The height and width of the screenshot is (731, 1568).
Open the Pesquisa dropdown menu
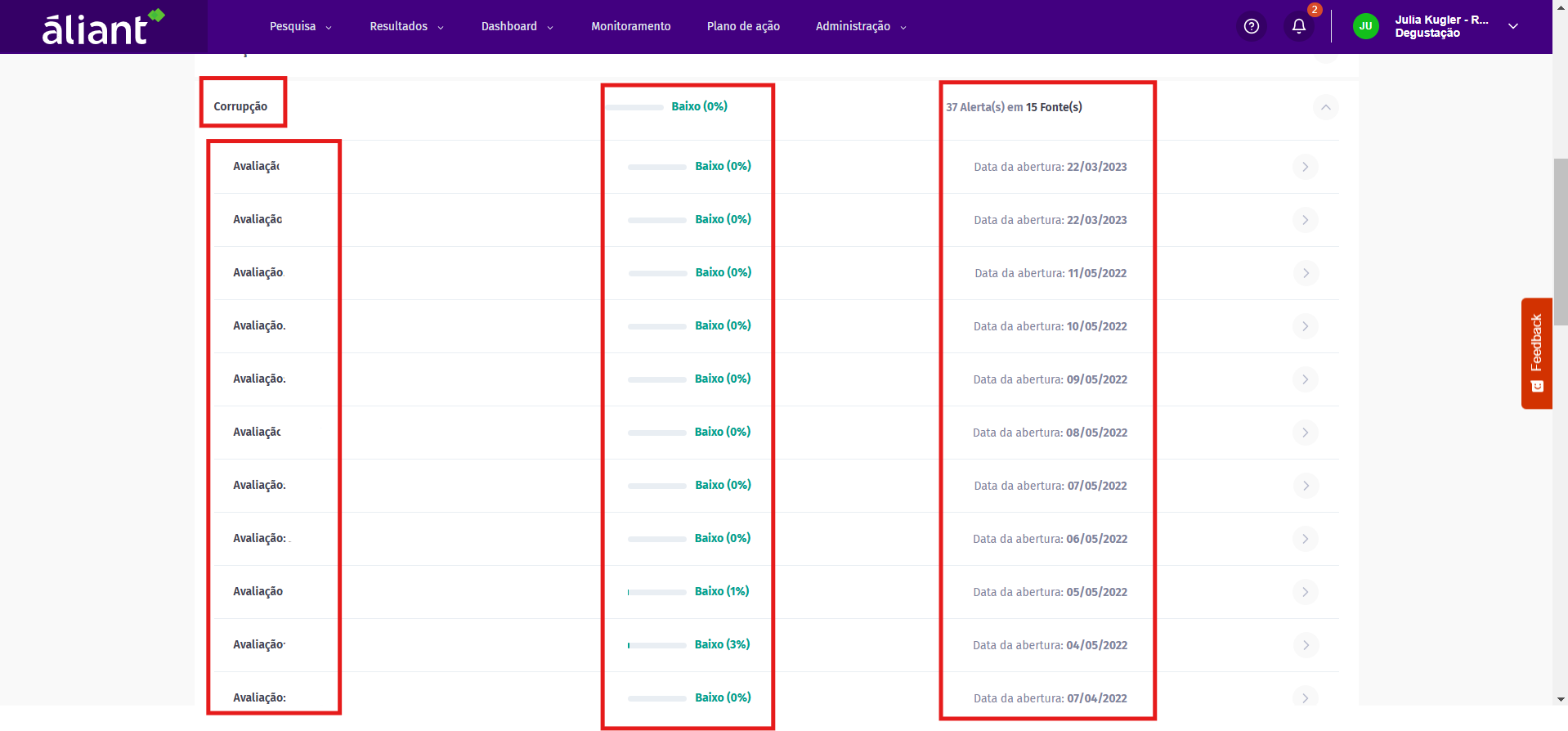coord(300,26)
